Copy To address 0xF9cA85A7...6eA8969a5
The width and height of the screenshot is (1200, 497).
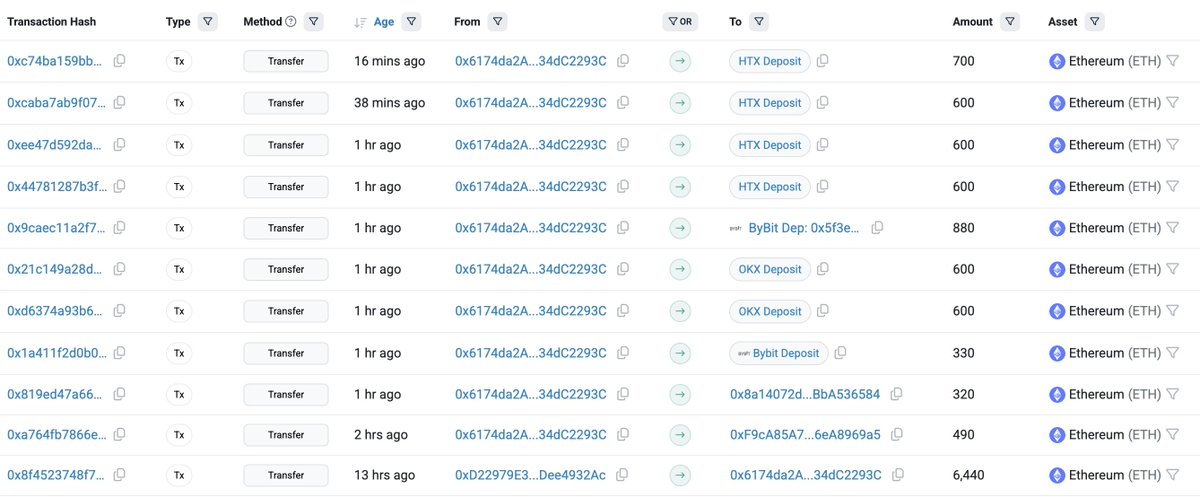[x=897, y=435]
